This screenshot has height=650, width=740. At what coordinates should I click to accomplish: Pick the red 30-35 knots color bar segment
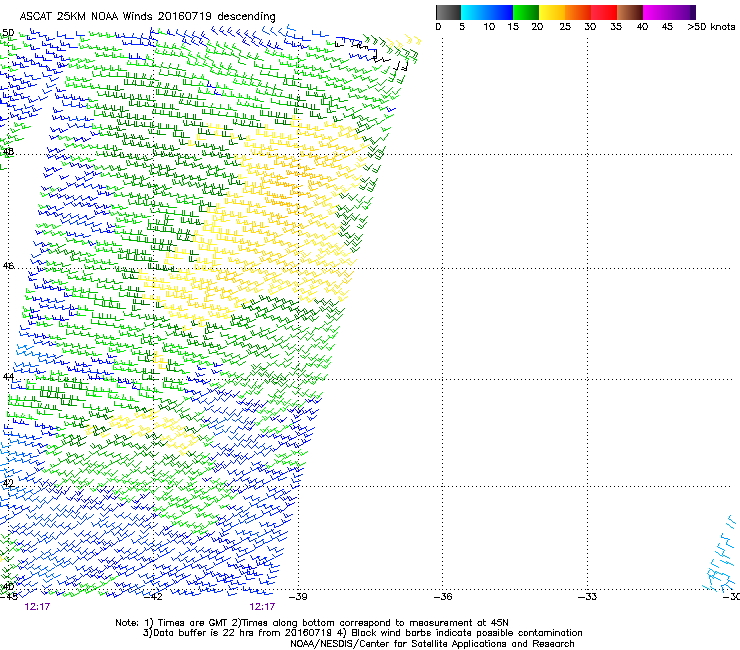604,12
